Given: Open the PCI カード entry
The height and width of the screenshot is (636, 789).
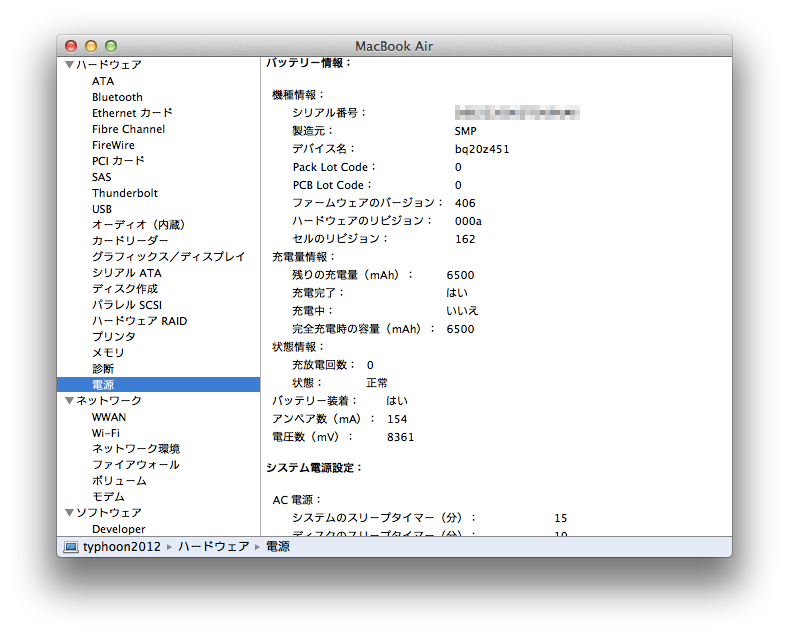Looking at the screenshot, I should point(118,161).
